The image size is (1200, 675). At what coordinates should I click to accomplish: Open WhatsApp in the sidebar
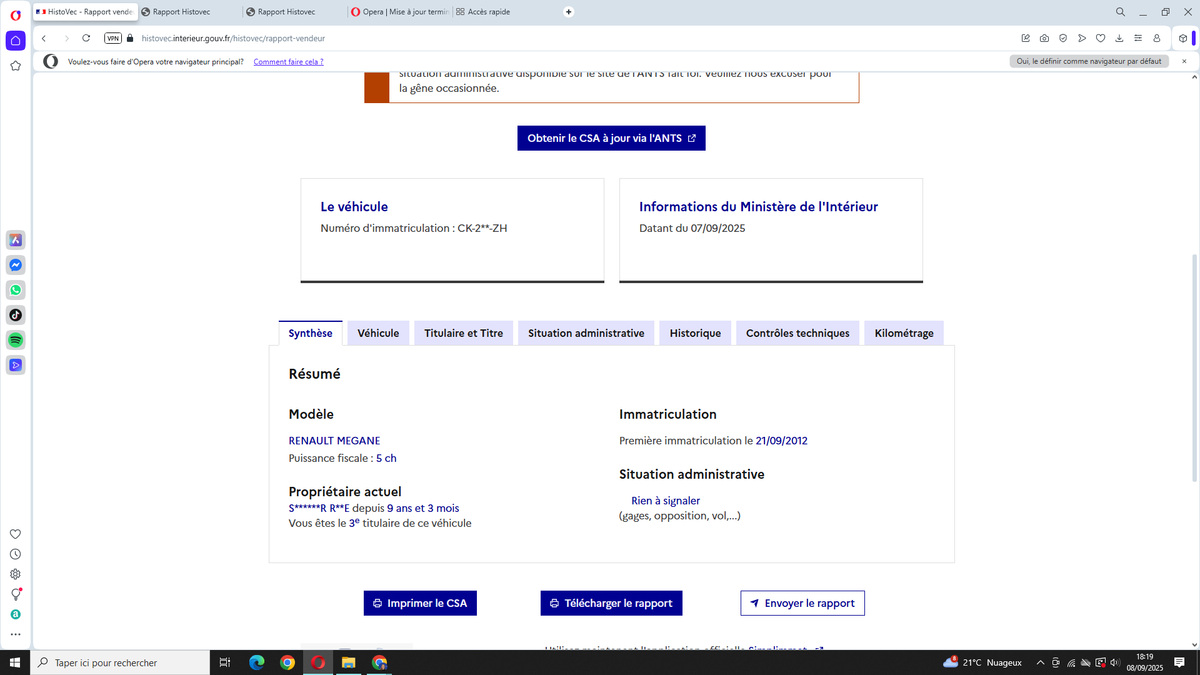[x=15, y=290]
